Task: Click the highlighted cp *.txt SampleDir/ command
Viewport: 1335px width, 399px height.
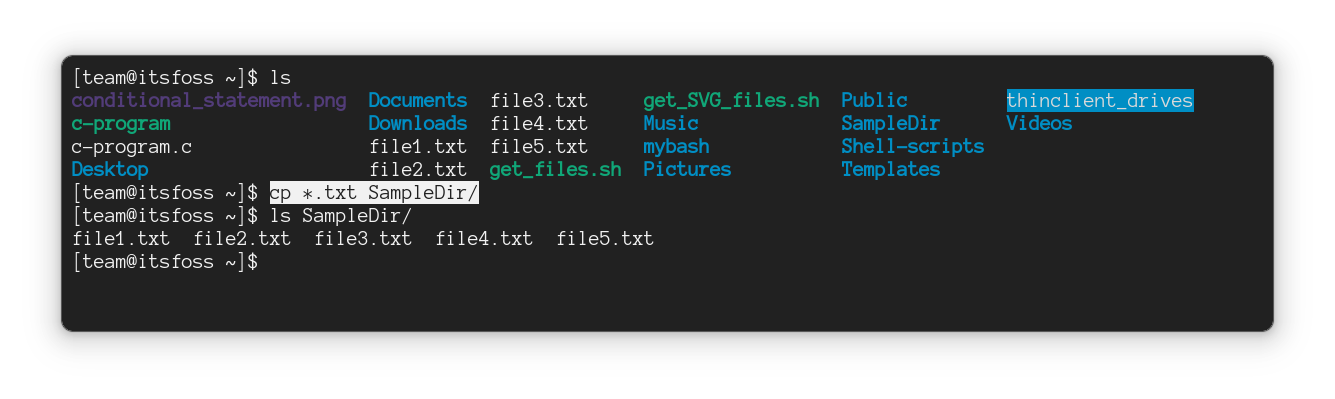Action: 374,193
